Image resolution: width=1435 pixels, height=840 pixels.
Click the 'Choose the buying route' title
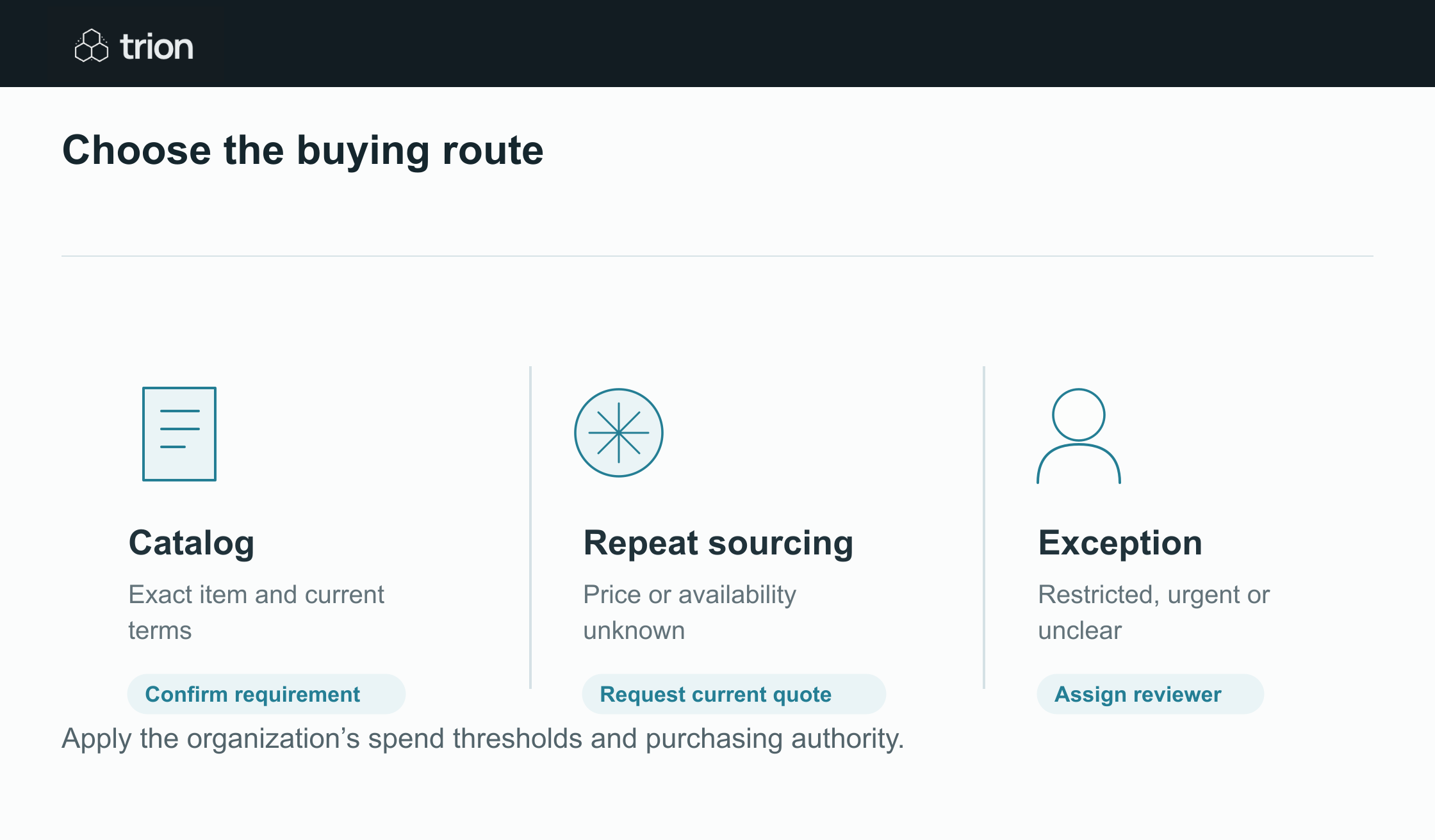pyautogui.click(x=303, y=150)
